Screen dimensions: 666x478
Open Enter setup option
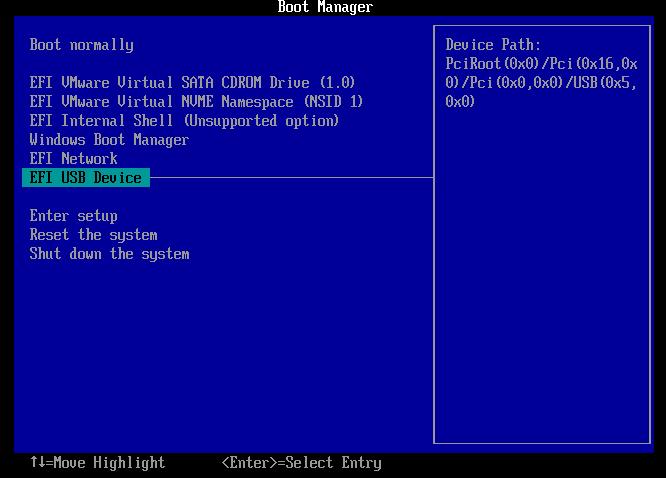click(x=73, y=216)
